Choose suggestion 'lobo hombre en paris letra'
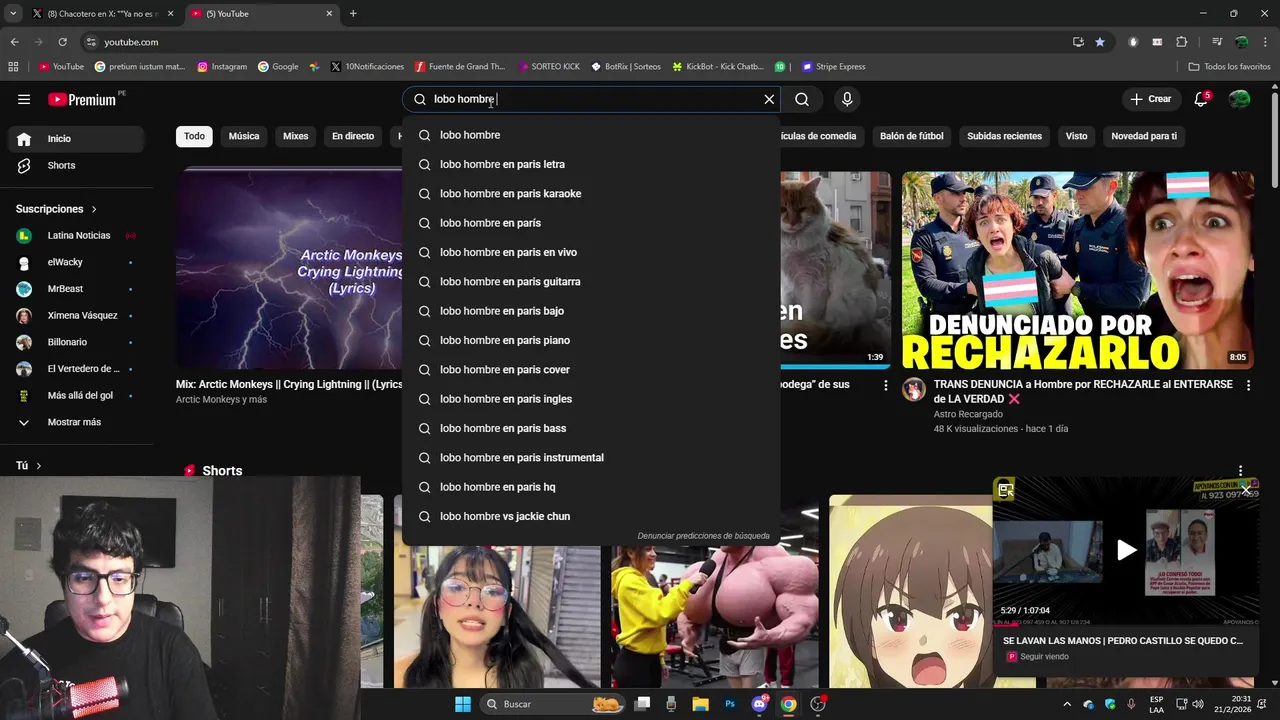 pyautogui.click(x=591, y=164)
